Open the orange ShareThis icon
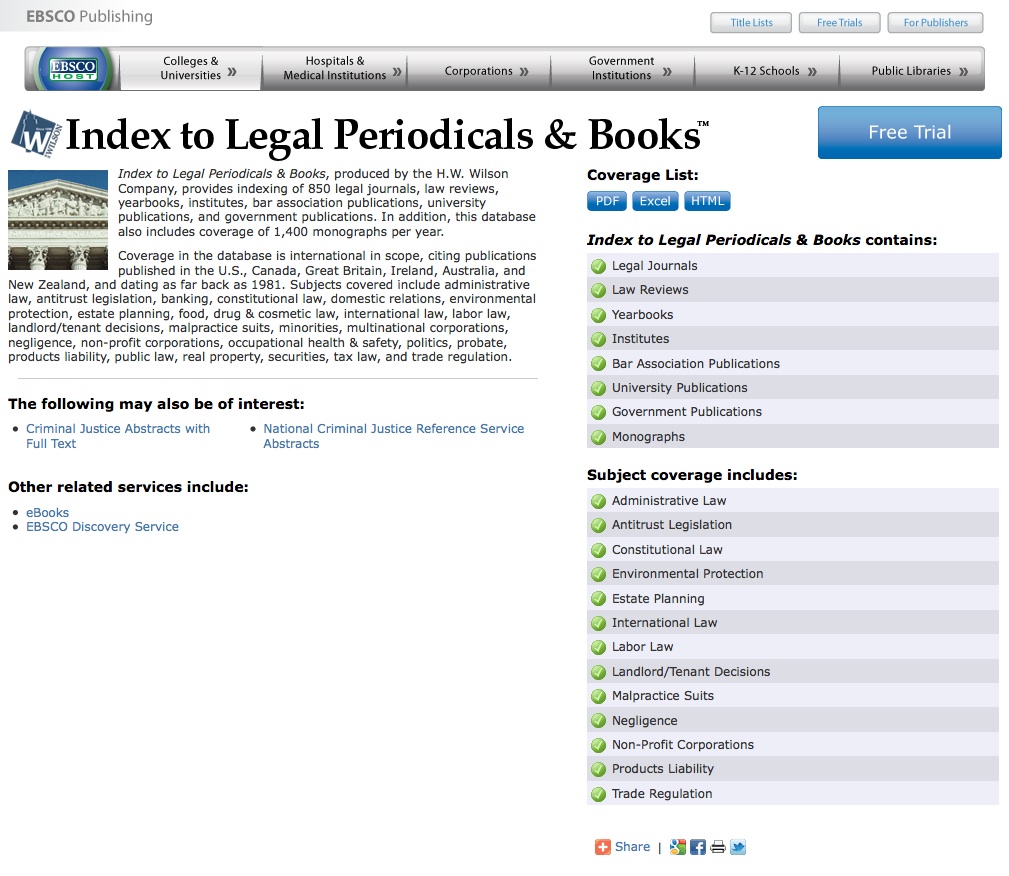 (x=601, y=846)
